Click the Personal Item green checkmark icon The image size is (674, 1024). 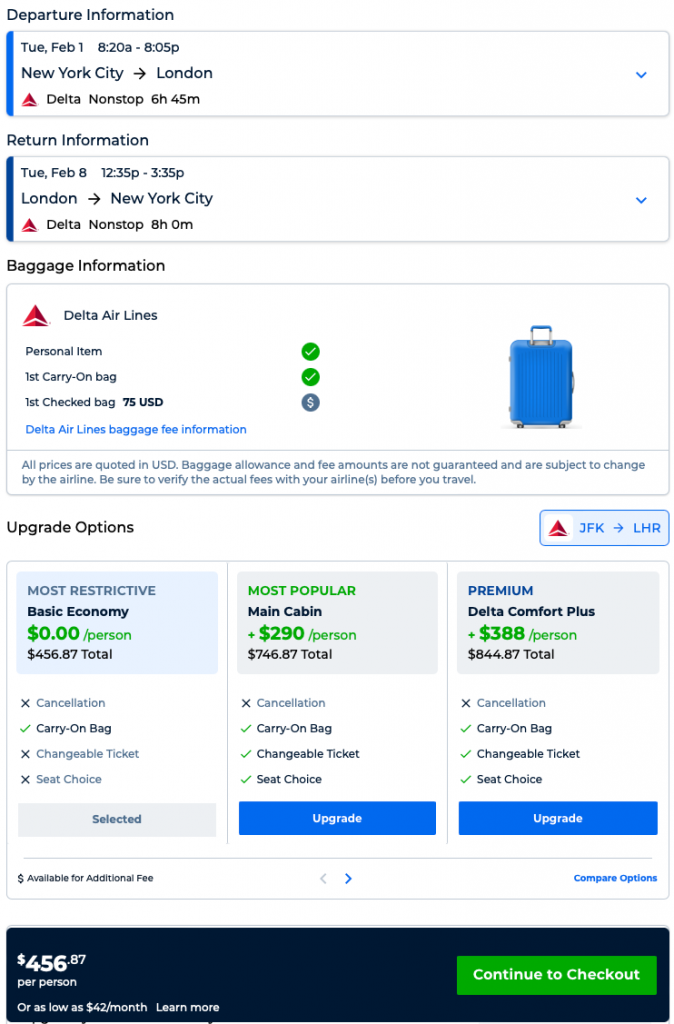(x=311, y=351)
